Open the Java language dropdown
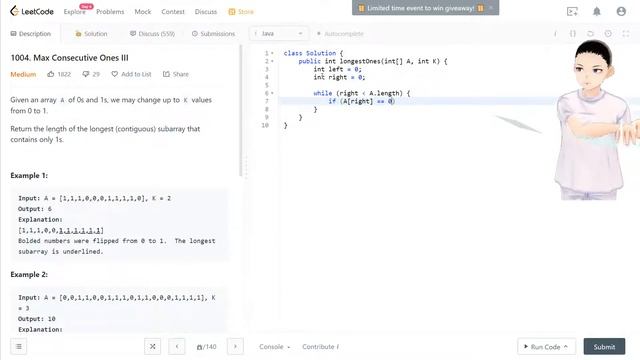 (278, 33)
